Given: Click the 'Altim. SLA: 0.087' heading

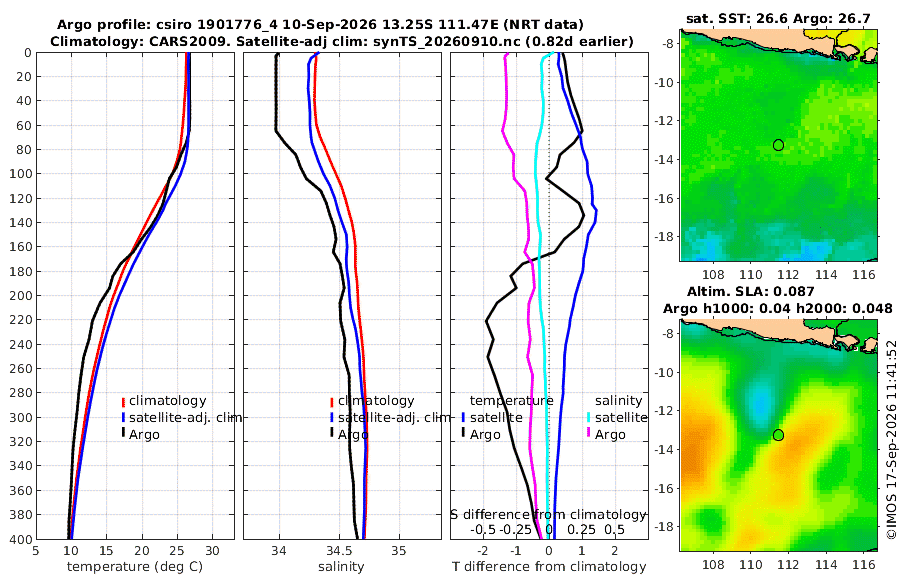Looking at the screenshot, I should [751, 292].
